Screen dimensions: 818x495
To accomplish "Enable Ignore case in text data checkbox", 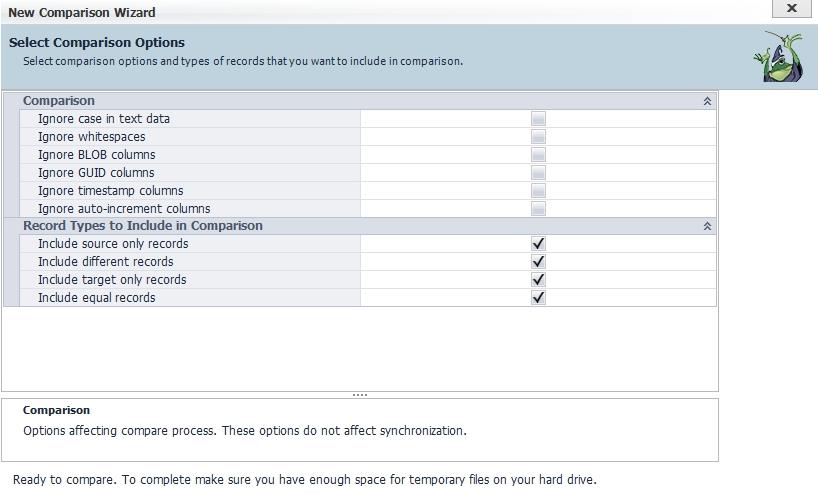I will tap(538, 119).
